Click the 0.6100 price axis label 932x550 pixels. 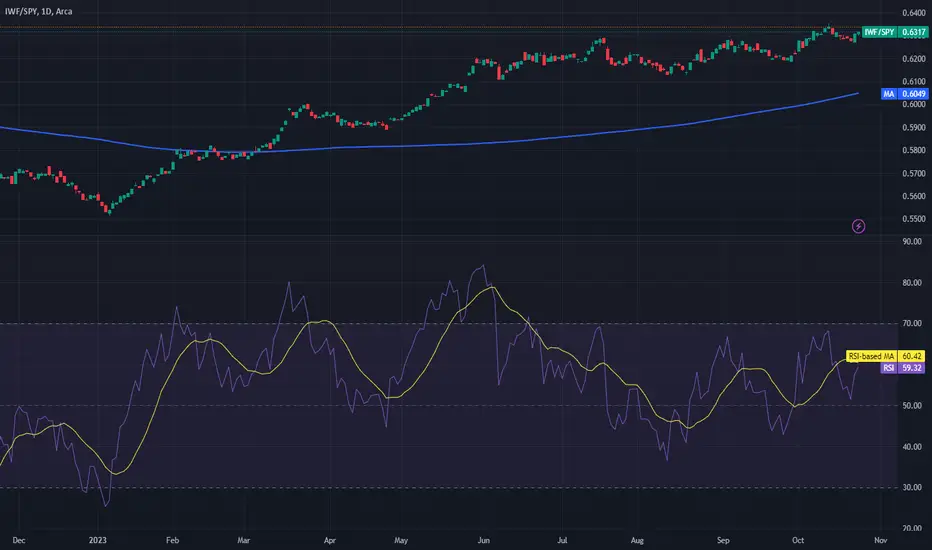coord(914,81)
